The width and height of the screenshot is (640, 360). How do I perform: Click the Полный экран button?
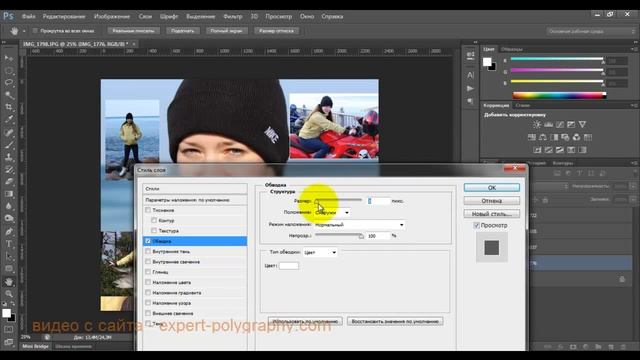click(x=227, y=31)
